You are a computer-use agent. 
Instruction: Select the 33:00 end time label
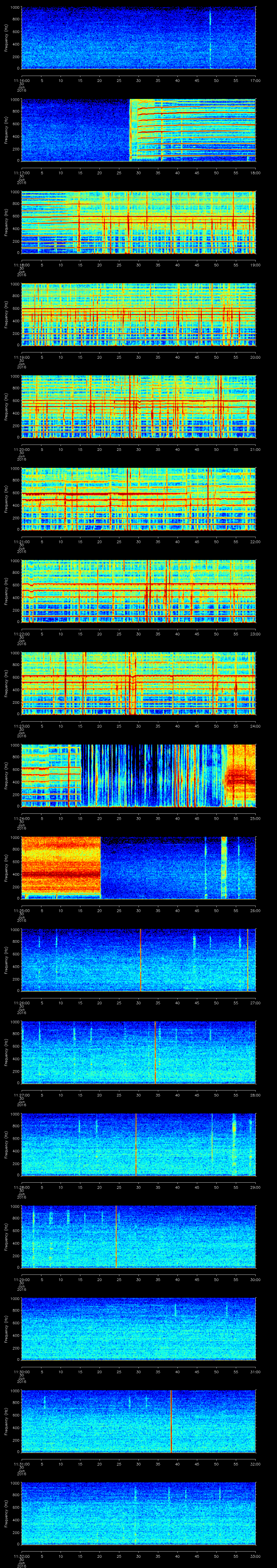(x=255, y=1556)
